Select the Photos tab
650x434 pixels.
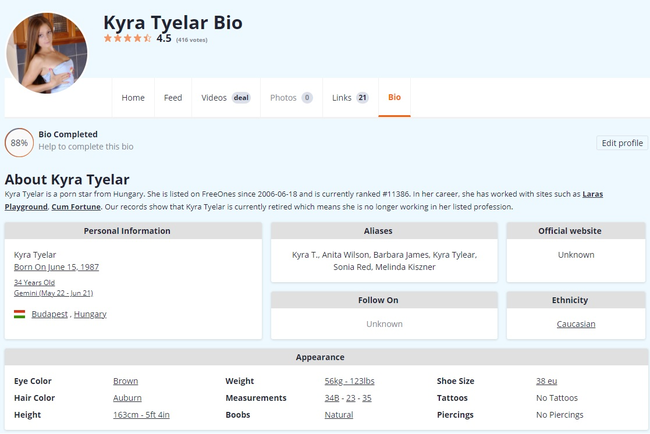pos(291,98)
